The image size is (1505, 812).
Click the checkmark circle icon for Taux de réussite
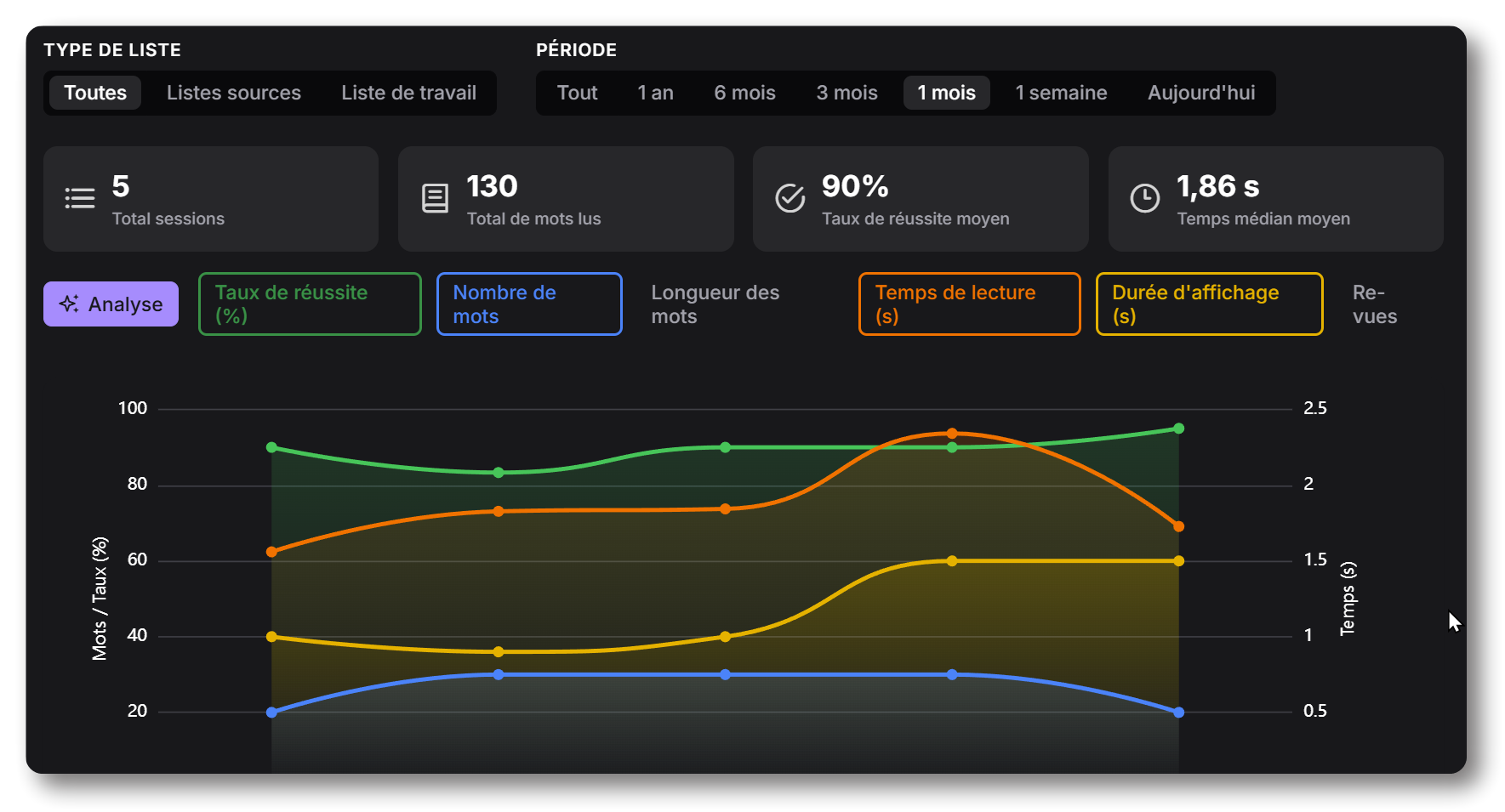click(x=790, y=198)
